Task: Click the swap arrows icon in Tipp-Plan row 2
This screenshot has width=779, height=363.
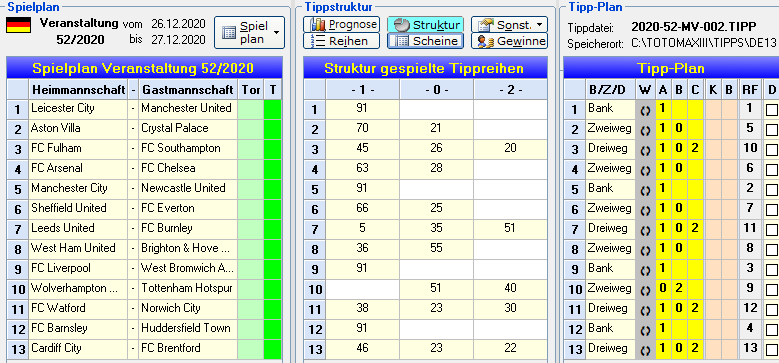Action: [645, 130]
